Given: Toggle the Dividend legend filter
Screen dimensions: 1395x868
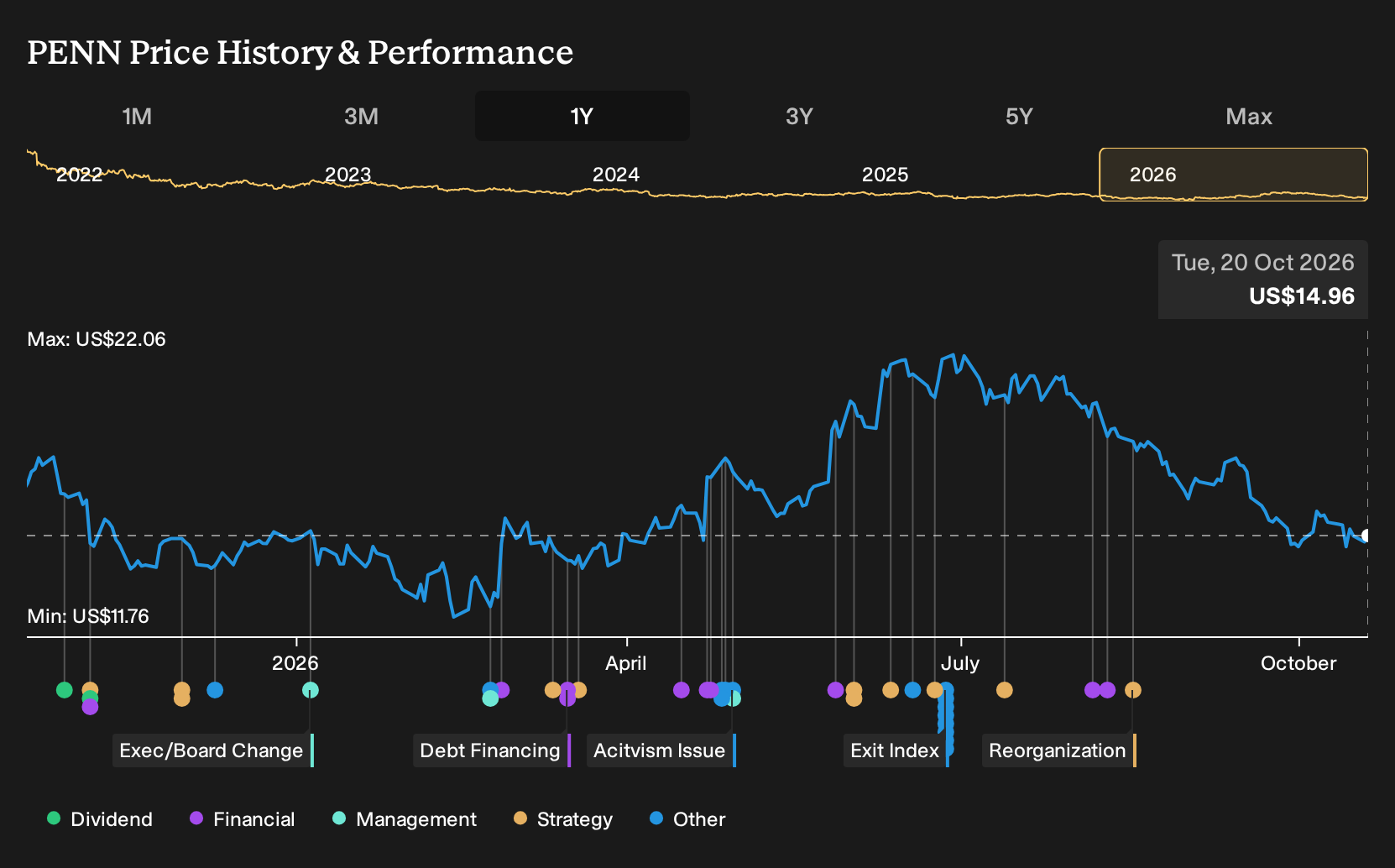Looking at the screenshot, I should point(100,819).
